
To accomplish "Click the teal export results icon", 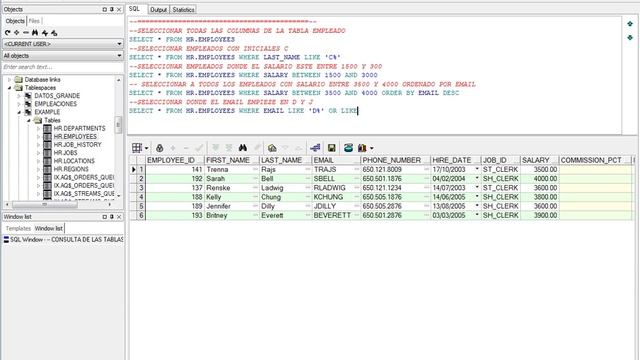I will point(348,148).
